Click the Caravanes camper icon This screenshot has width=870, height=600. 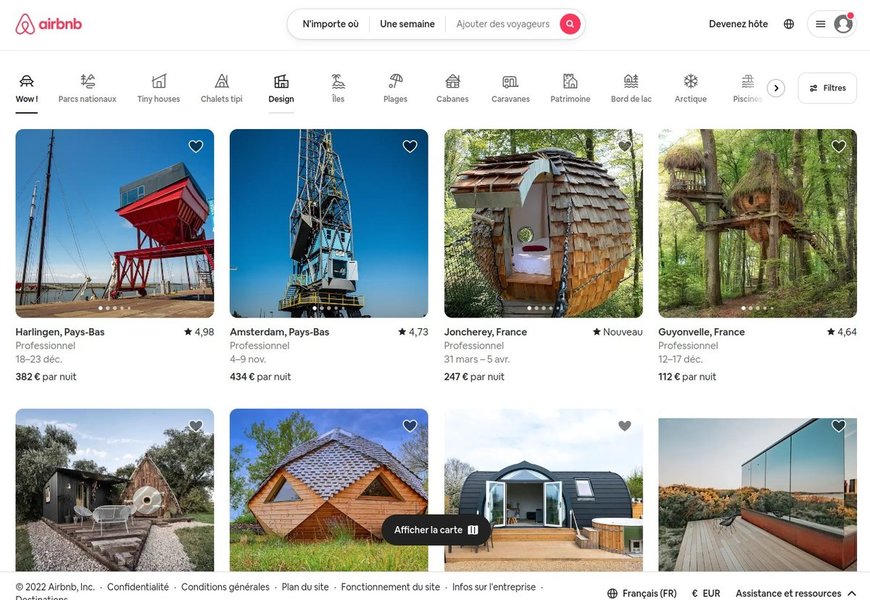coord(510,82)
